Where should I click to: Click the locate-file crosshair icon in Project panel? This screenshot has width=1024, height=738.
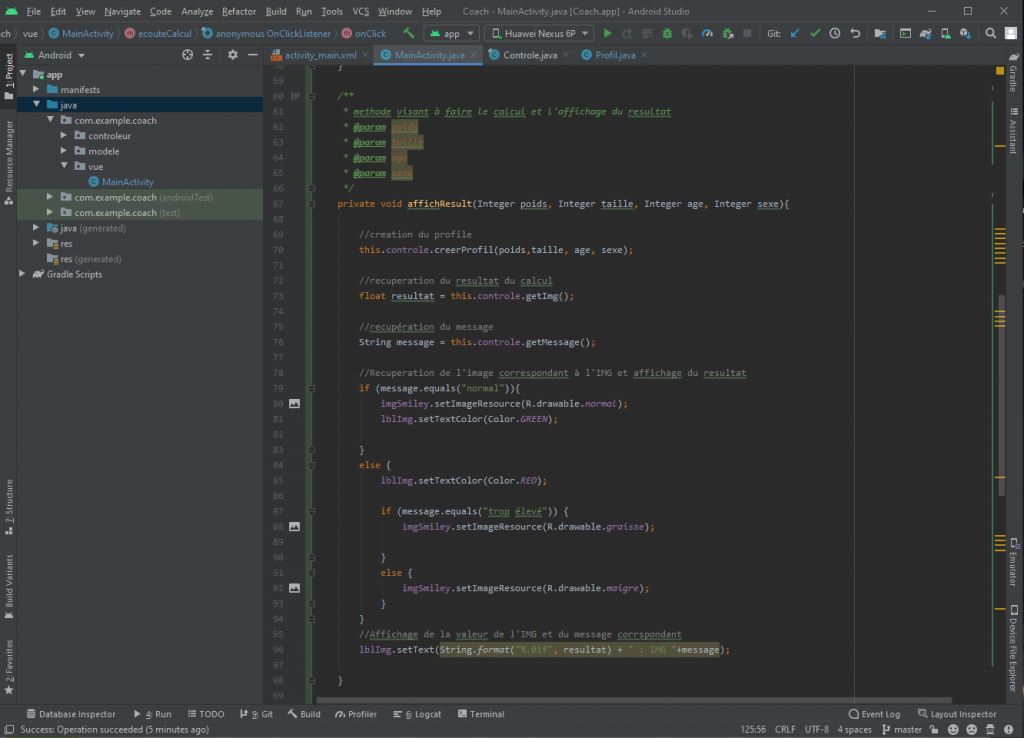click(189, 55)
